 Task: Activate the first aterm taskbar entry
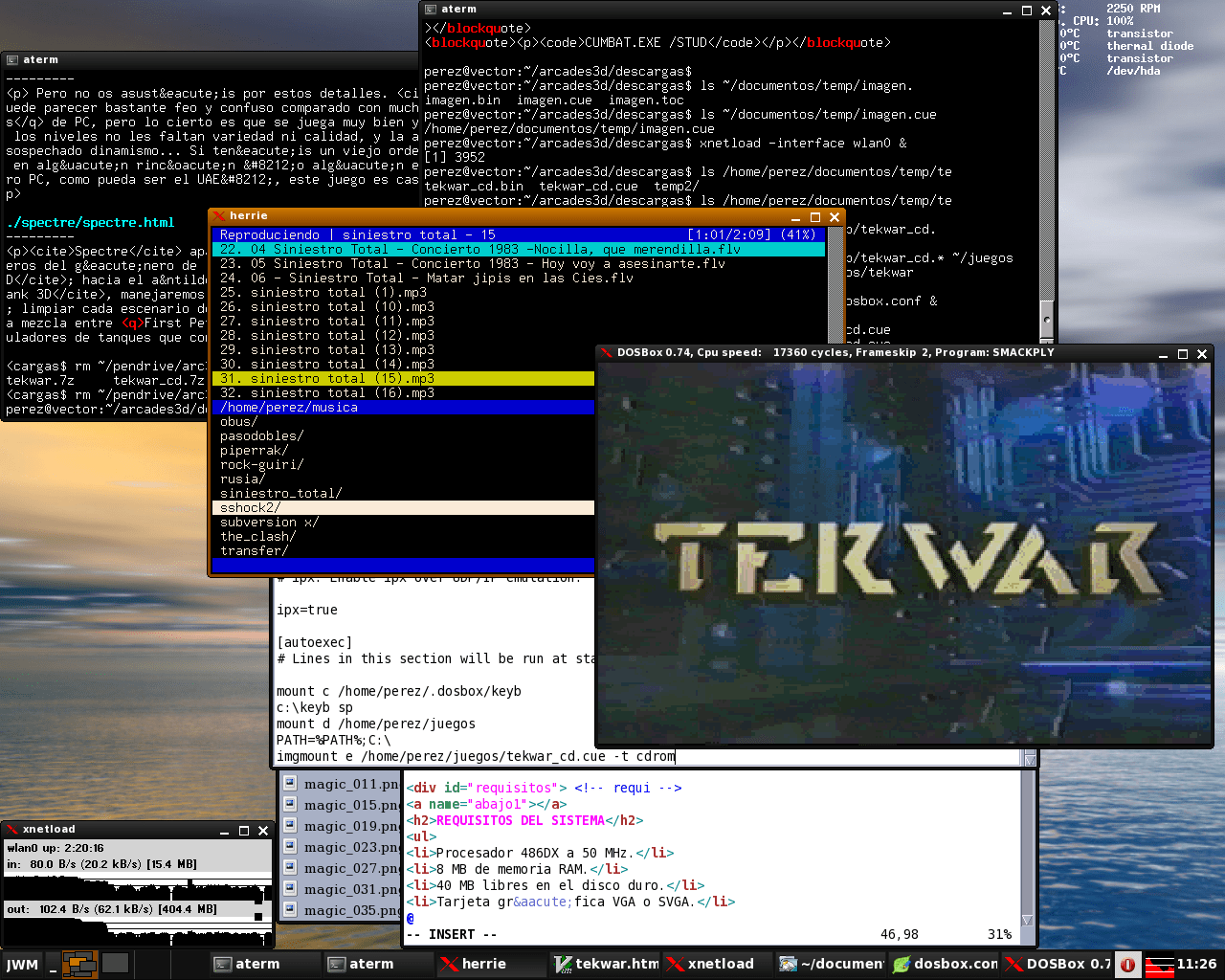coord(265,964)
